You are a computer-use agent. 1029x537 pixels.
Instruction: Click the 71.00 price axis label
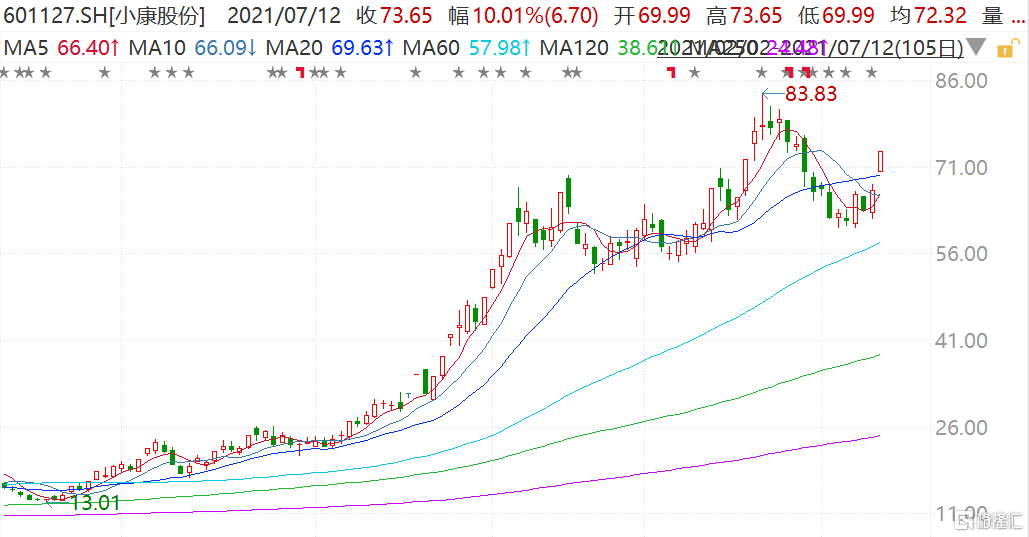pyautogui.click(x=961, y=168)
